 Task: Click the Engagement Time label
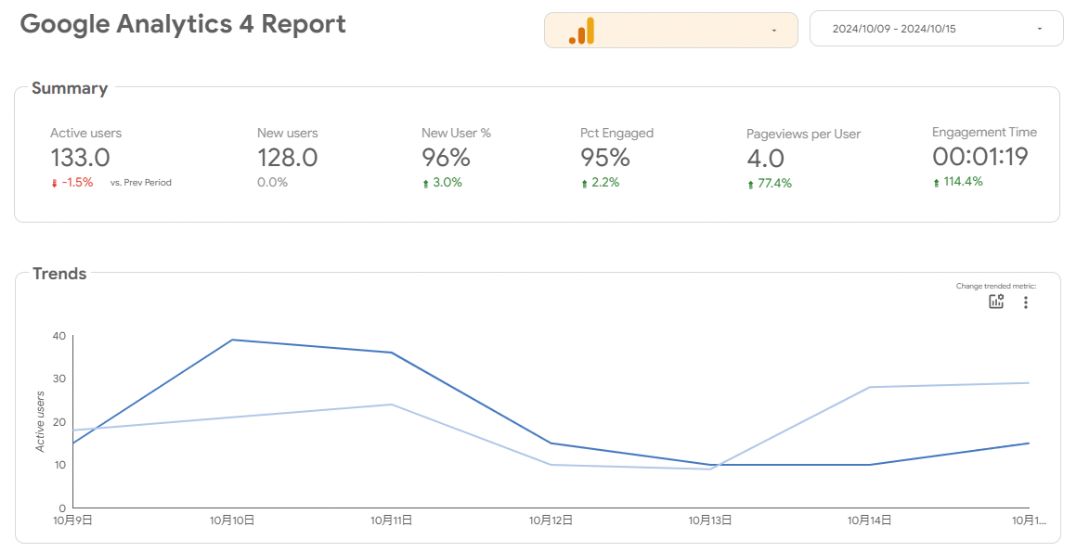[984, 133]
